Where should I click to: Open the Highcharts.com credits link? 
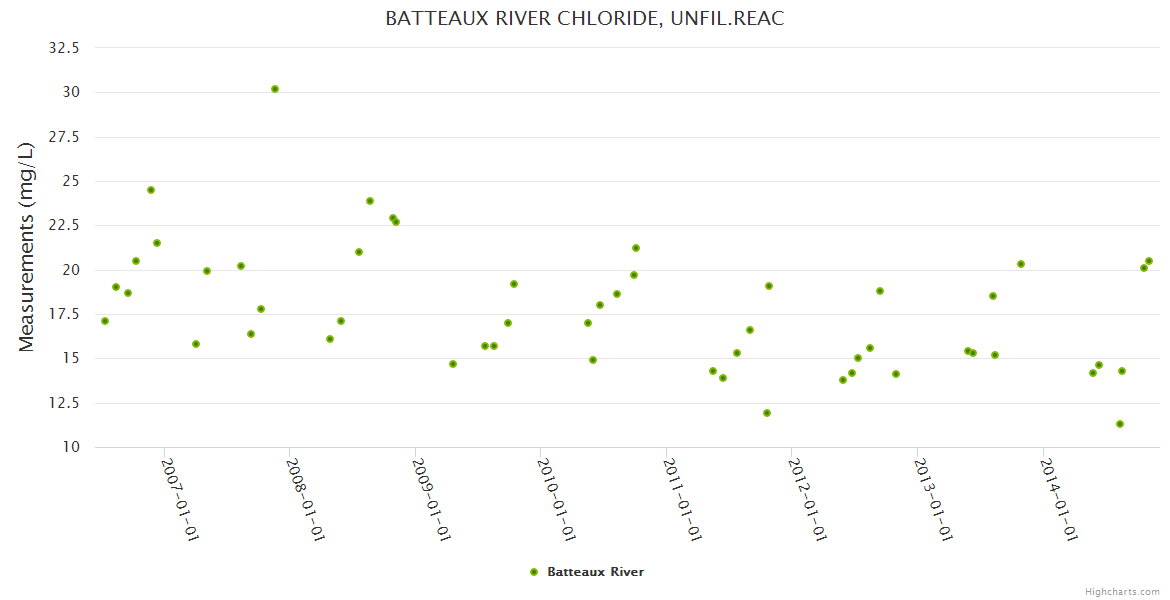1122,591
